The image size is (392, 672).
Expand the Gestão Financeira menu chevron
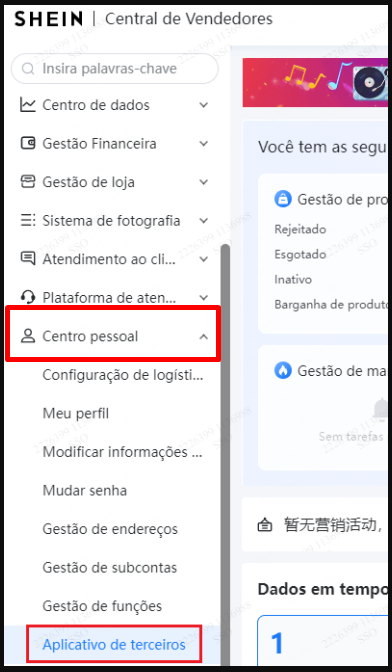click(x=204, y=144)
